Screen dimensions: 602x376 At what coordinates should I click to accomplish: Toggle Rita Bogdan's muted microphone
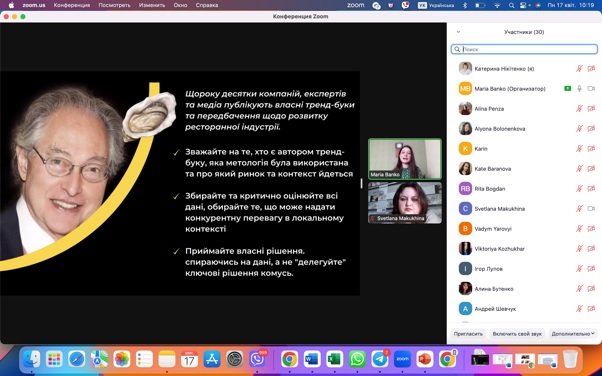(x=579, y=189)
